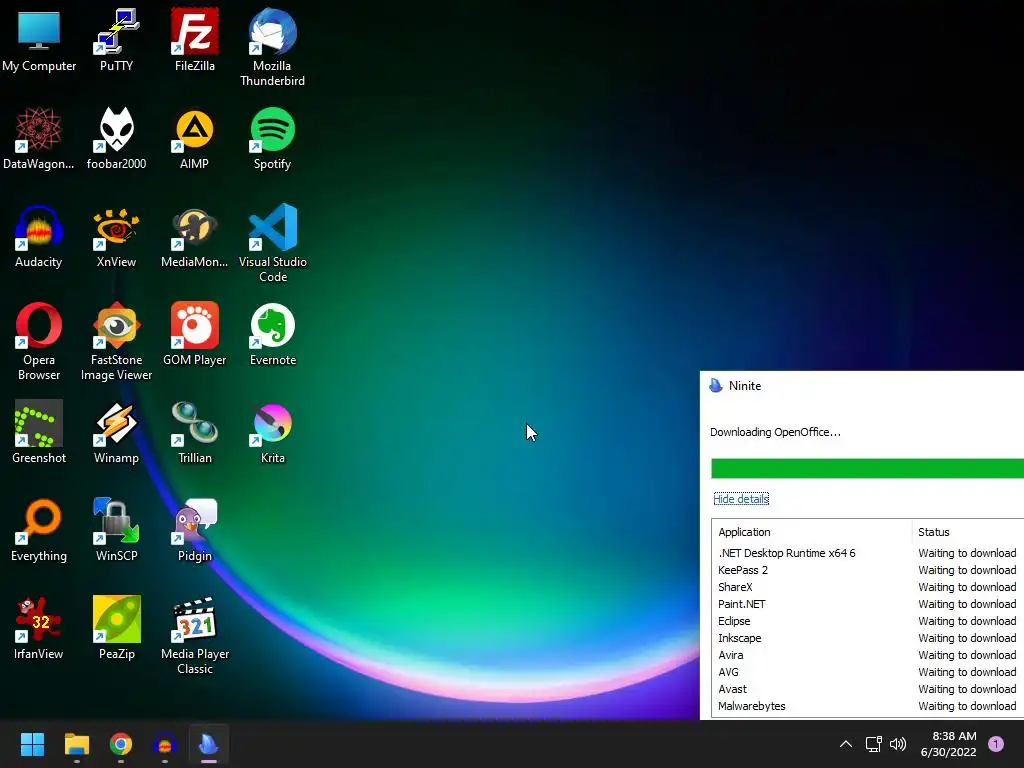Click the Downloading OpenOffice status text
The height and width of the screenshot is (768, 1024).
[775, 432]
